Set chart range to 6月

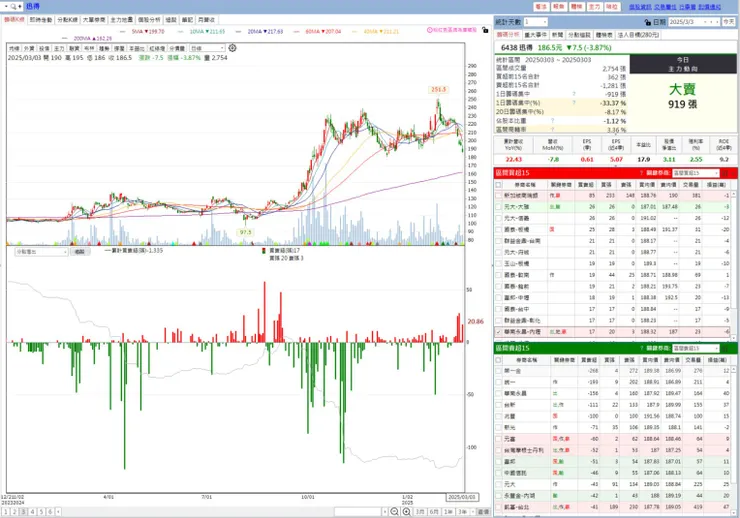434,512
